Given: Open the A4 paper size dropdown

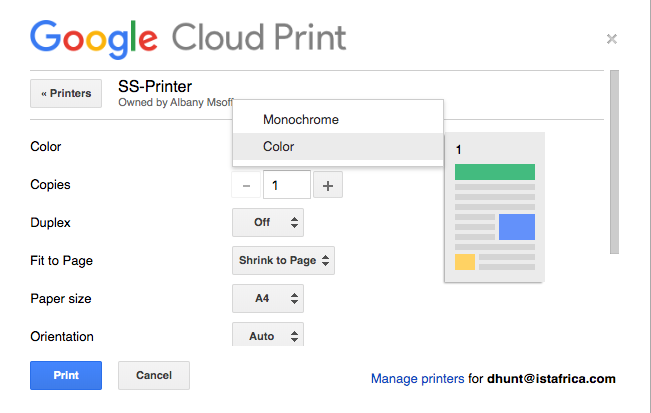Looking at the screenshot, I should click(268, 298).
